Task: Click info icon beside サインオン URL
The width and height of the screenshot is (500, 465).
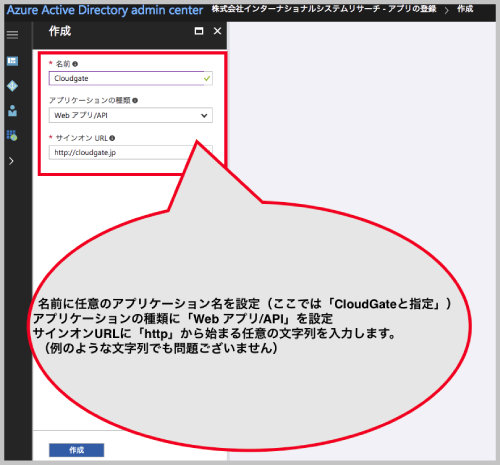Action: coord(112,138)
